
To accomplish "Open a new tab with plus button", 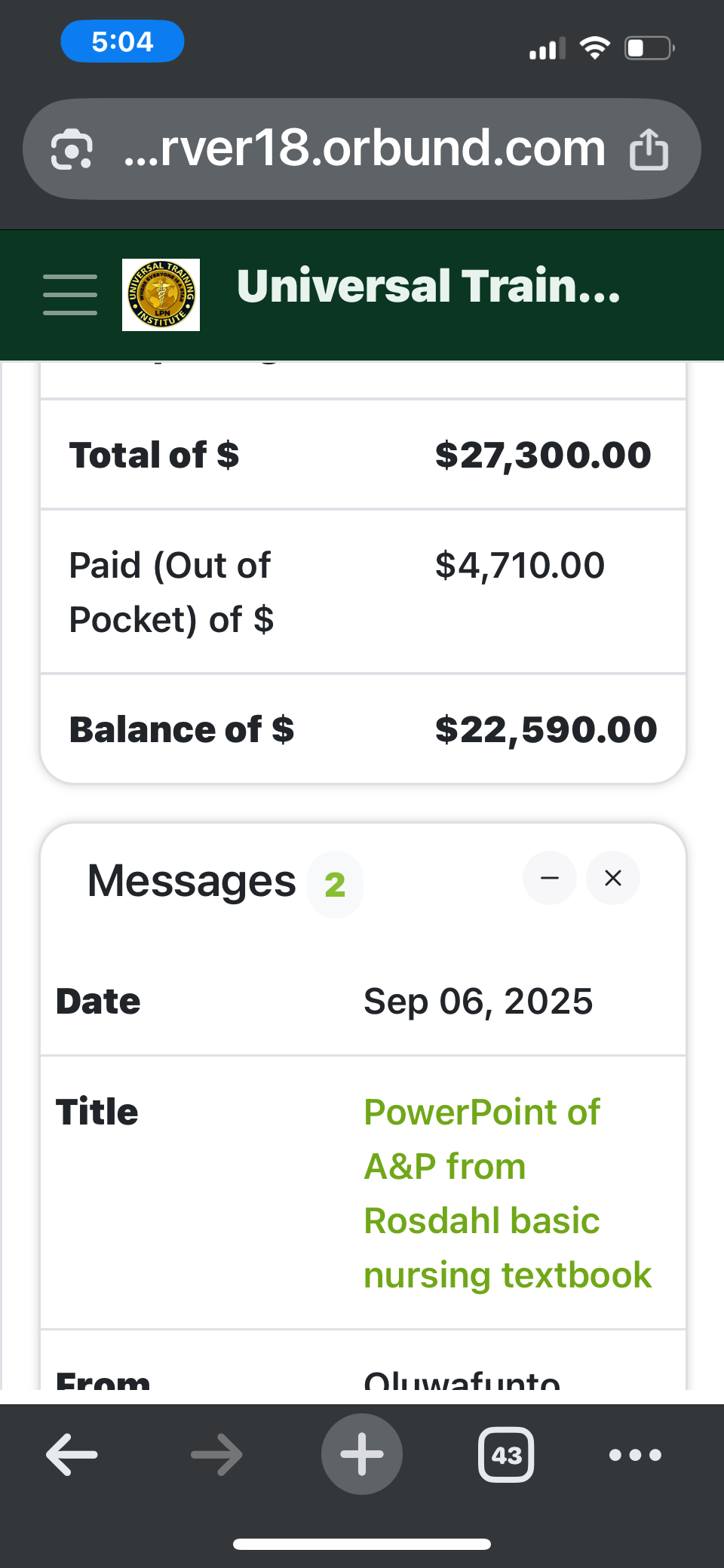I will (362, 1453).
